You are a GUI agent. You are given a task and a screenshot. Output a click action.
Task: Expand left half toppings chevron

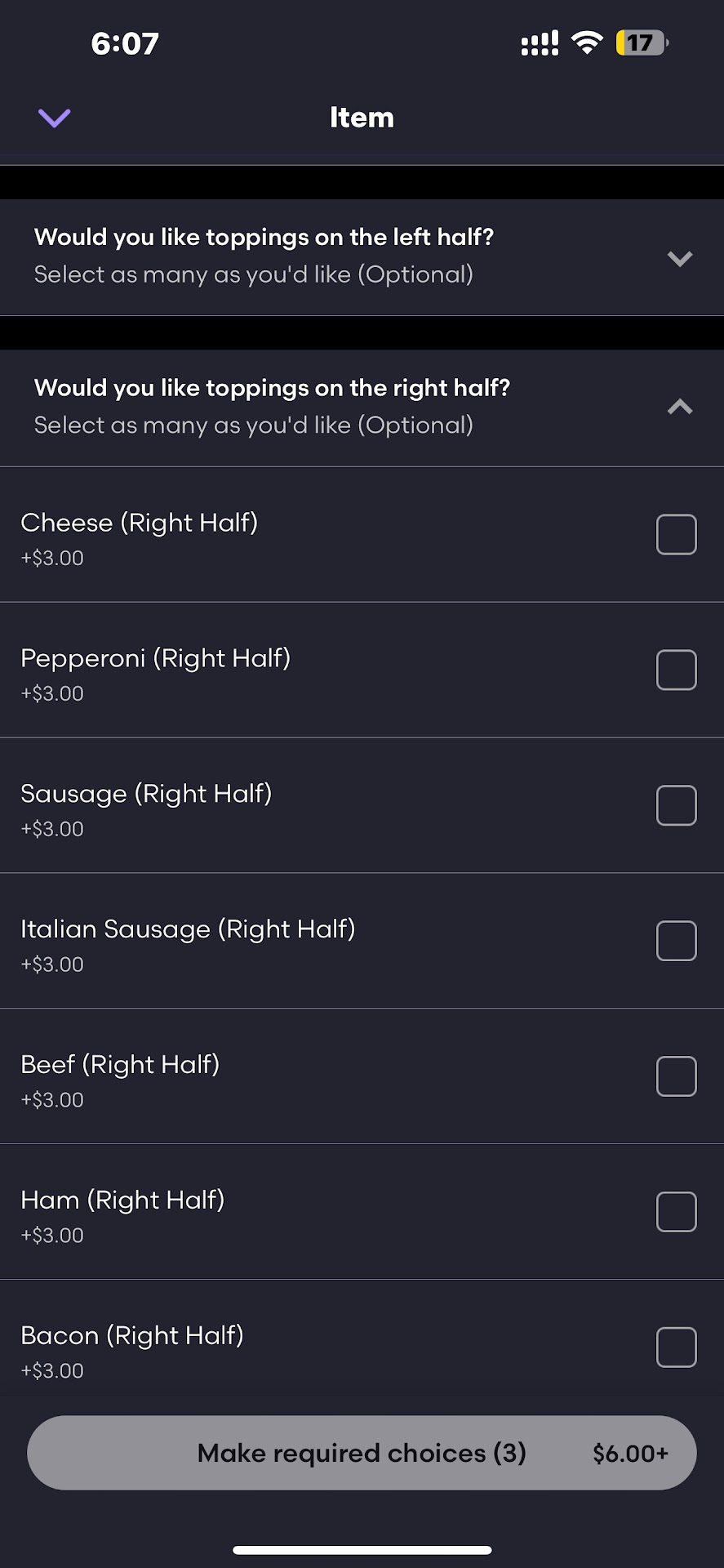(679, 259)
